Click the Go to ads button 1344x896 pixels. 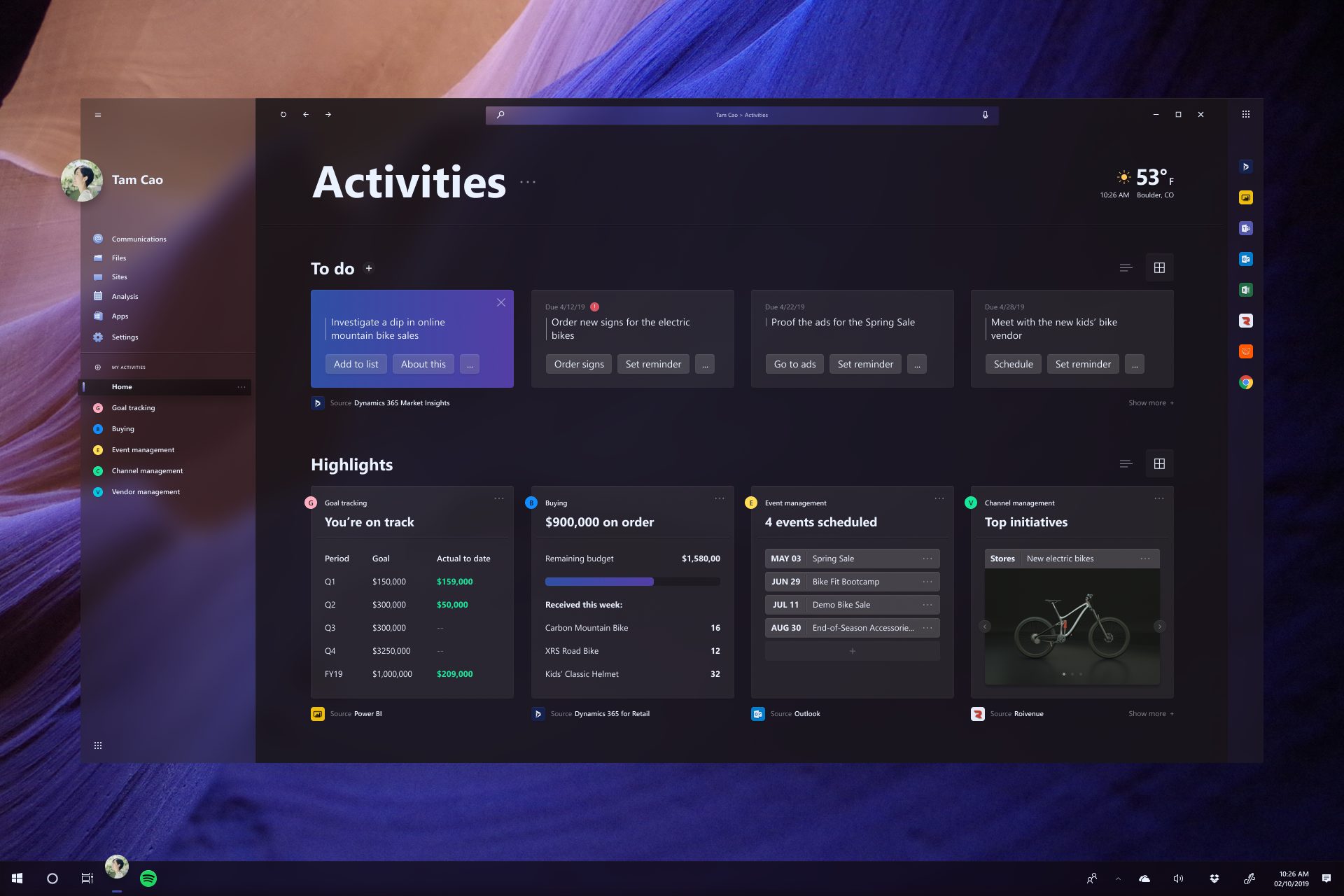(794, 364)
